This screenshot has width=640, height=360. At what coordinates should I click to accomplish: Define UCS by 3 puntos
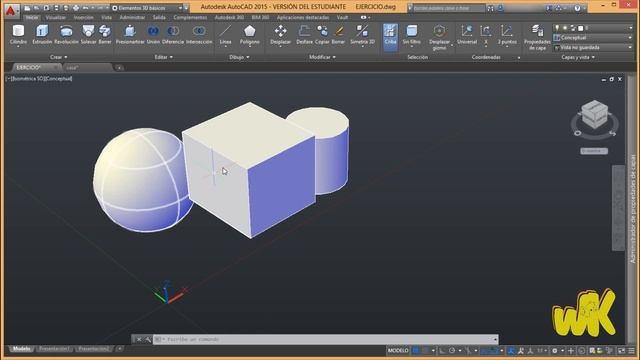[x=507, y=35]
